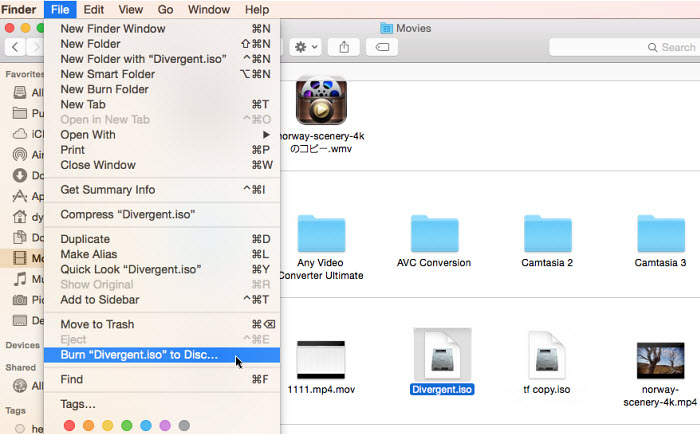700x434 pixels.
Task: Apply the purple tag color
Action: pyautogui.click(x=165, y=426)
